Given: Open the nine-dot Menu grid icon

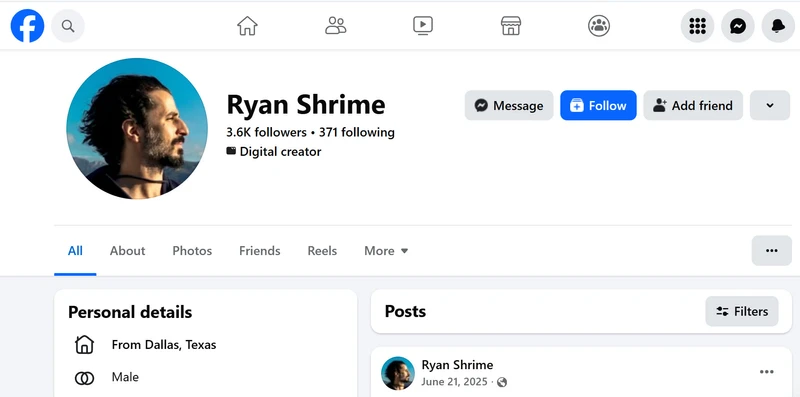Looking at the screenshot, I should 697,26.
